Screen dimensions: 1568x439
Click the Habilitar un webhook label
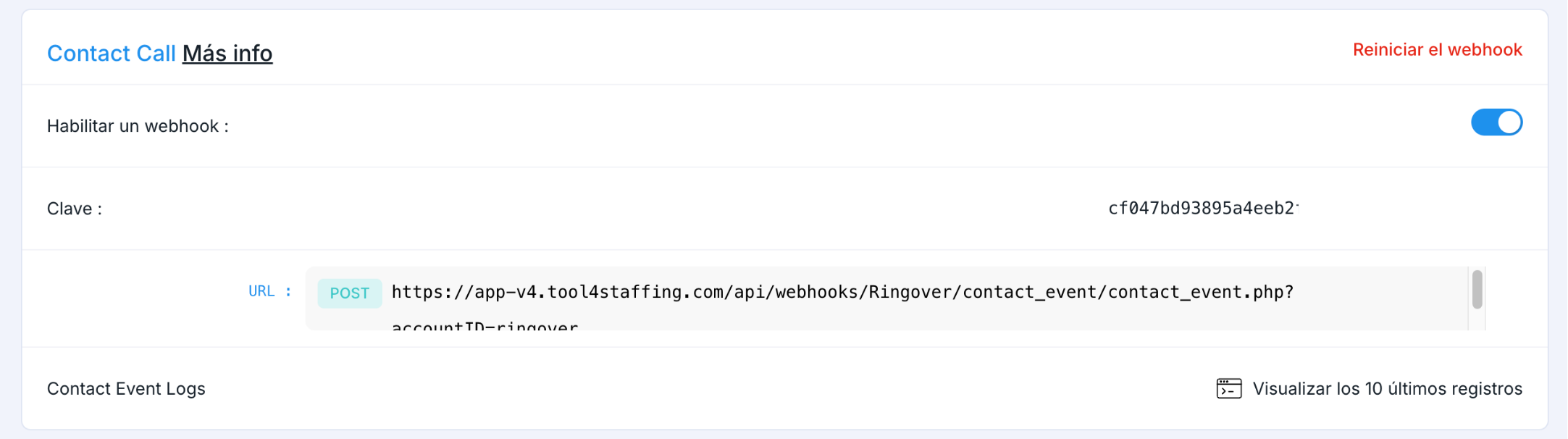coord(138,126)
